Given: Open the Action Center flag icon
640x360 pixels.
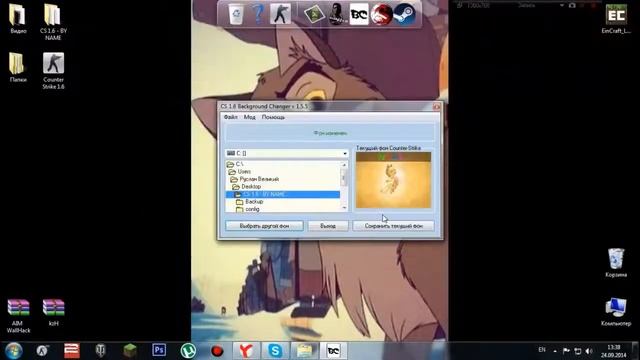Looking at the screenshot, I should 566,351.
